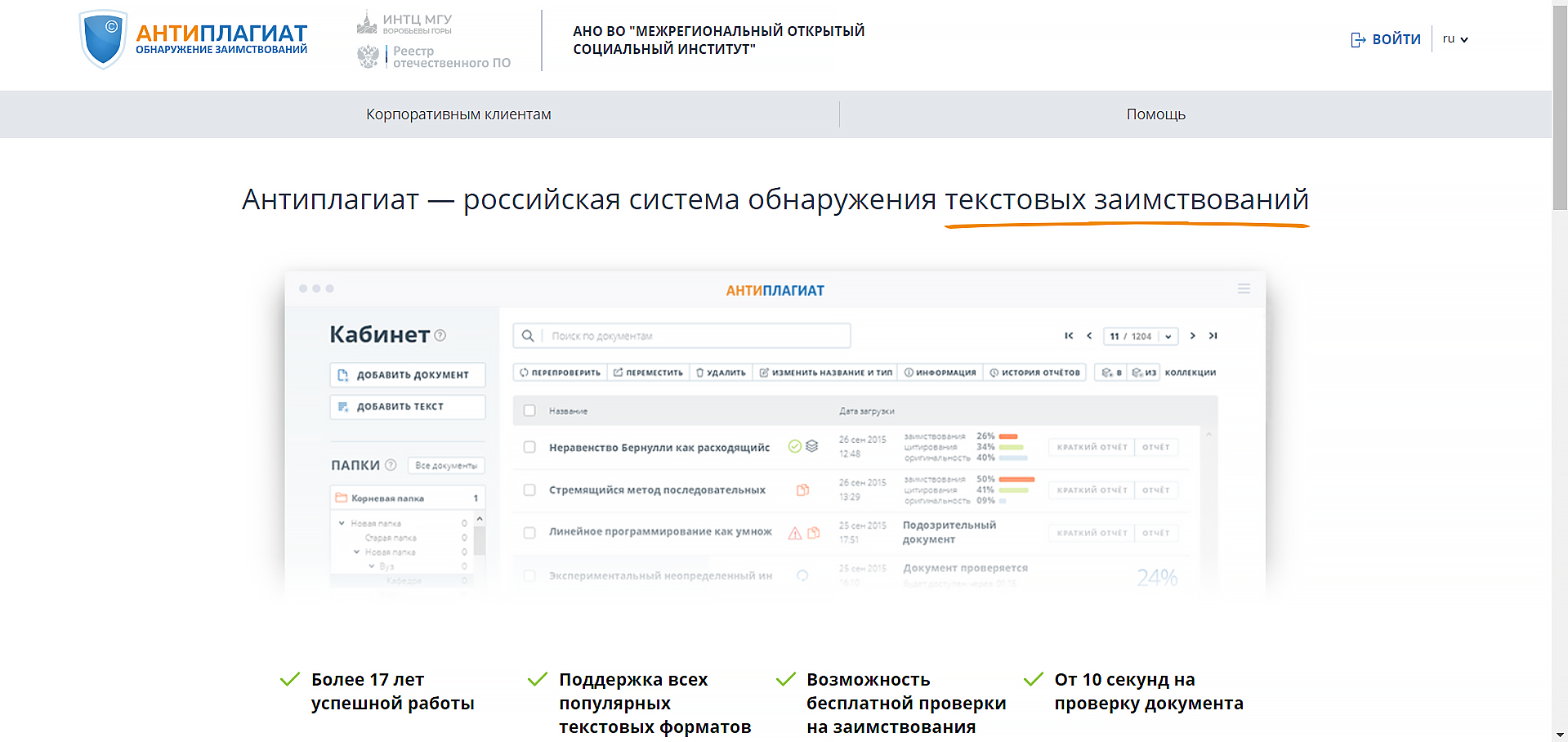The width and height of the screenshot is (1568, 742).
Task: Open the Линейное программирование как умнож document
Action: 660,532
